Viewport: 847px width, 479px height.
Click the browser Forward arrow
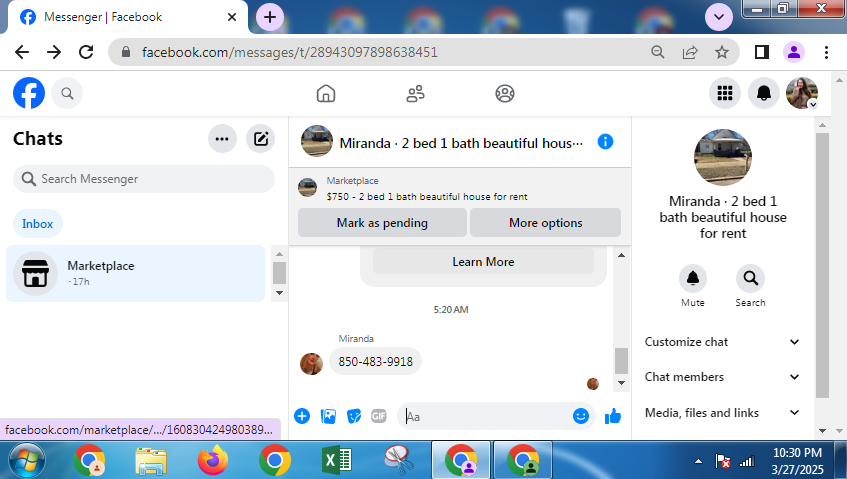(54, 52)
